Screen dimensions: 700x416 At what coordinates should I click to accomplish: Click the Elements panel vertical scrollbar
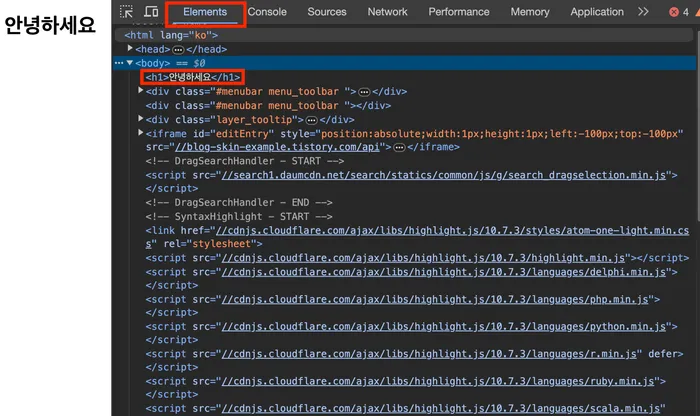697,125
